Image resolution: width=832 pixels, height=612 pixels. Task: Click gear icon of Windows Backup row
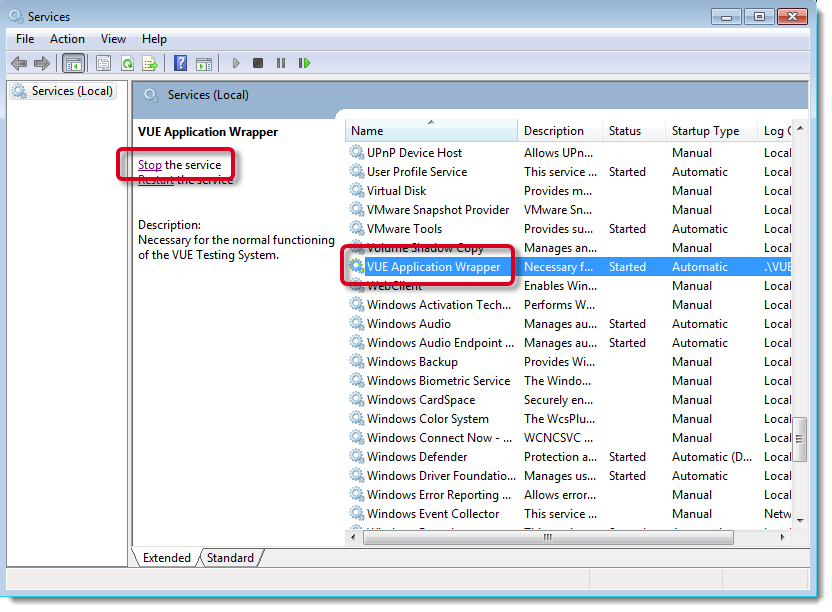point(357,361)
